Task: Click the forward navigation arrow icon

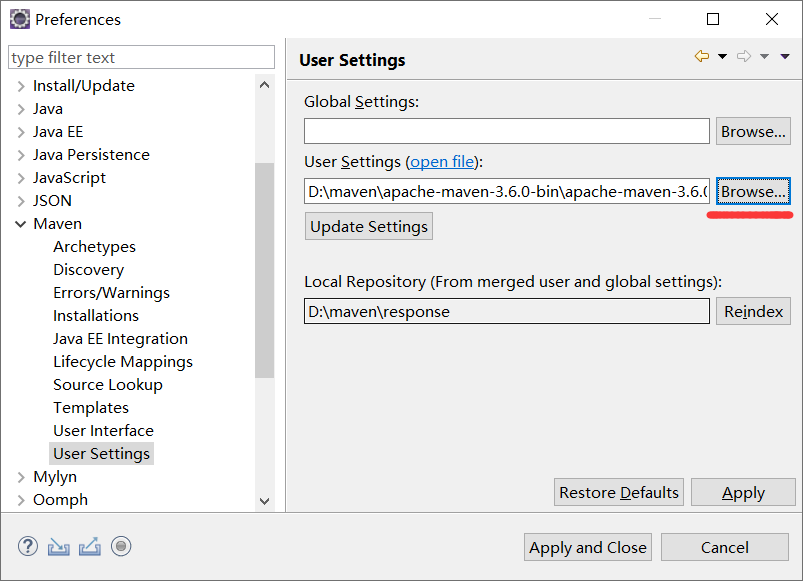Action: [x=743, y=57]
